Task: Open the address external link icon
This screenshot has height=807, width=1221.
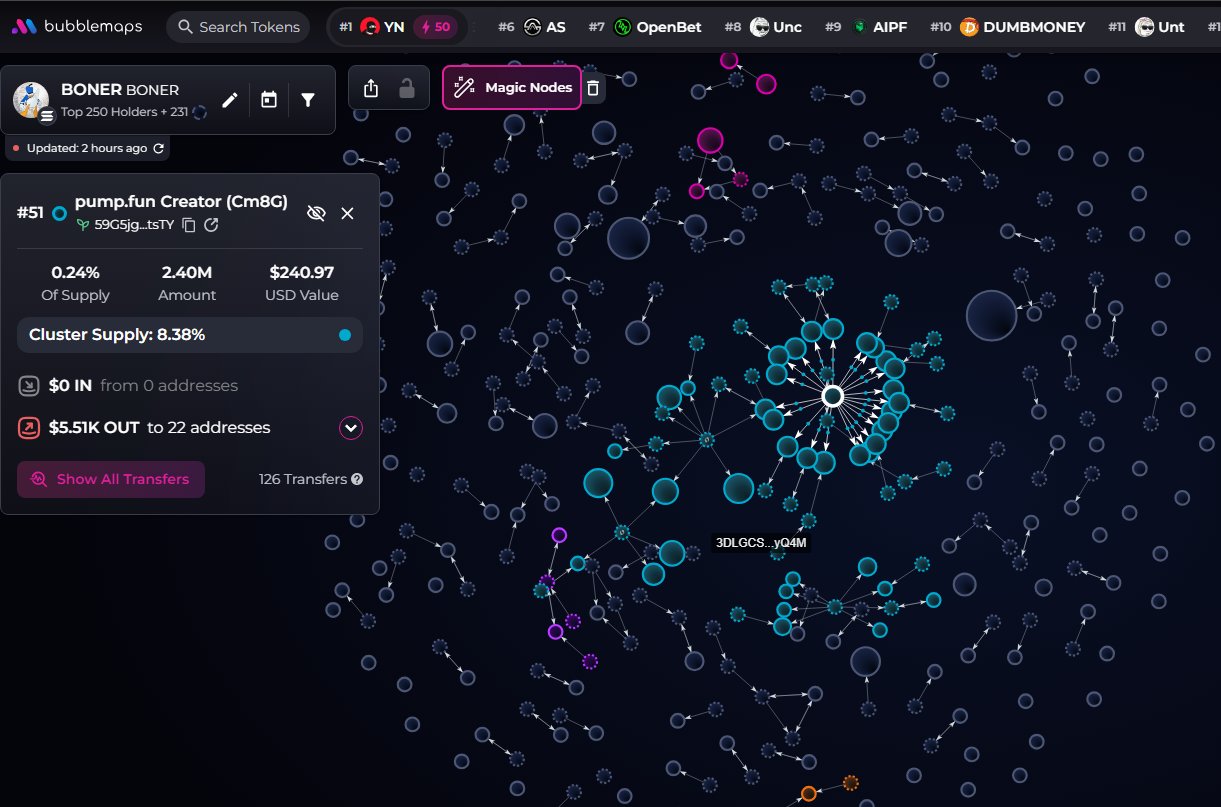Action: [211, 225]
